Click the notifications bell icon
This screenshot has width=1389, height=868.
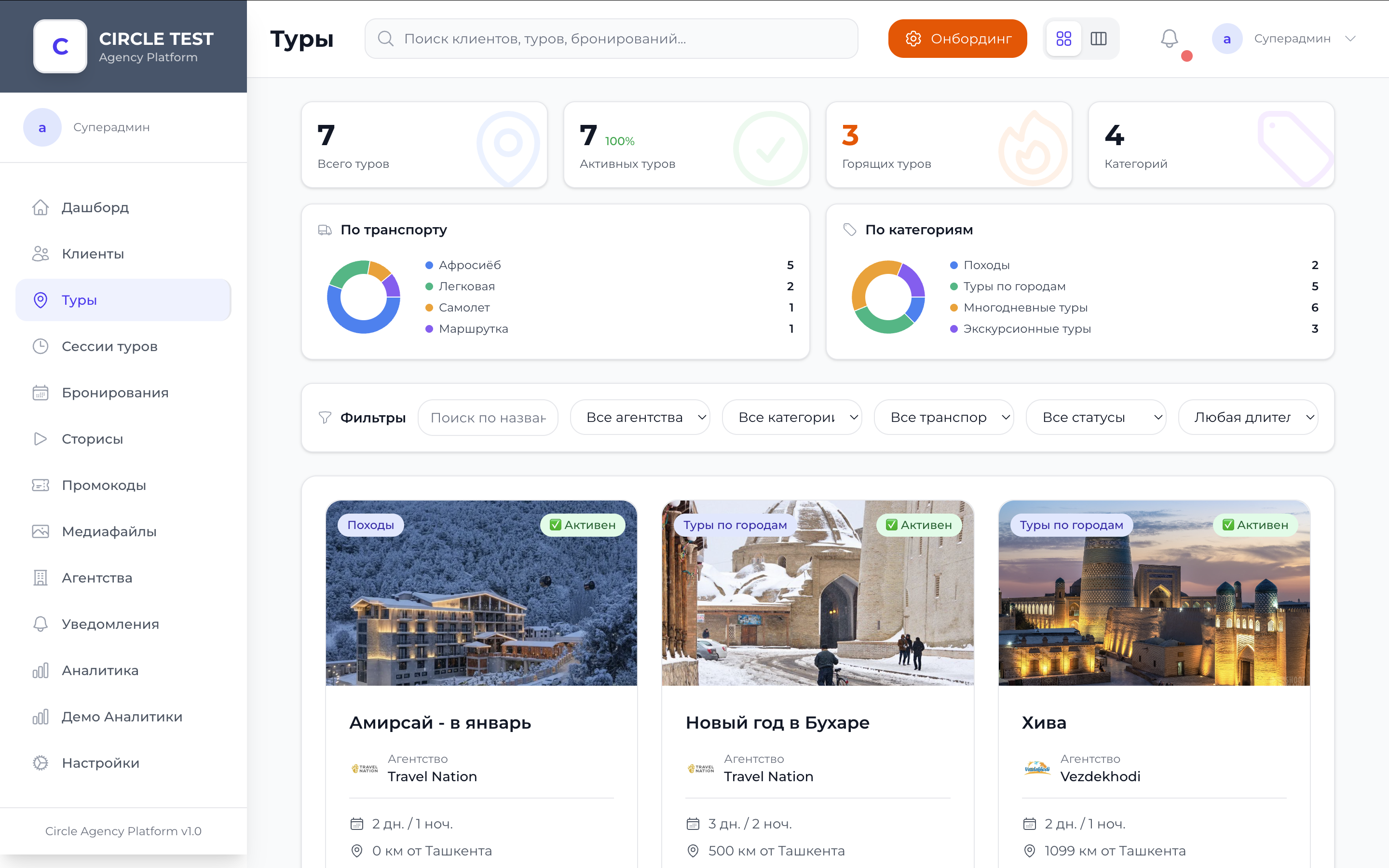[x=1168, y=39]
